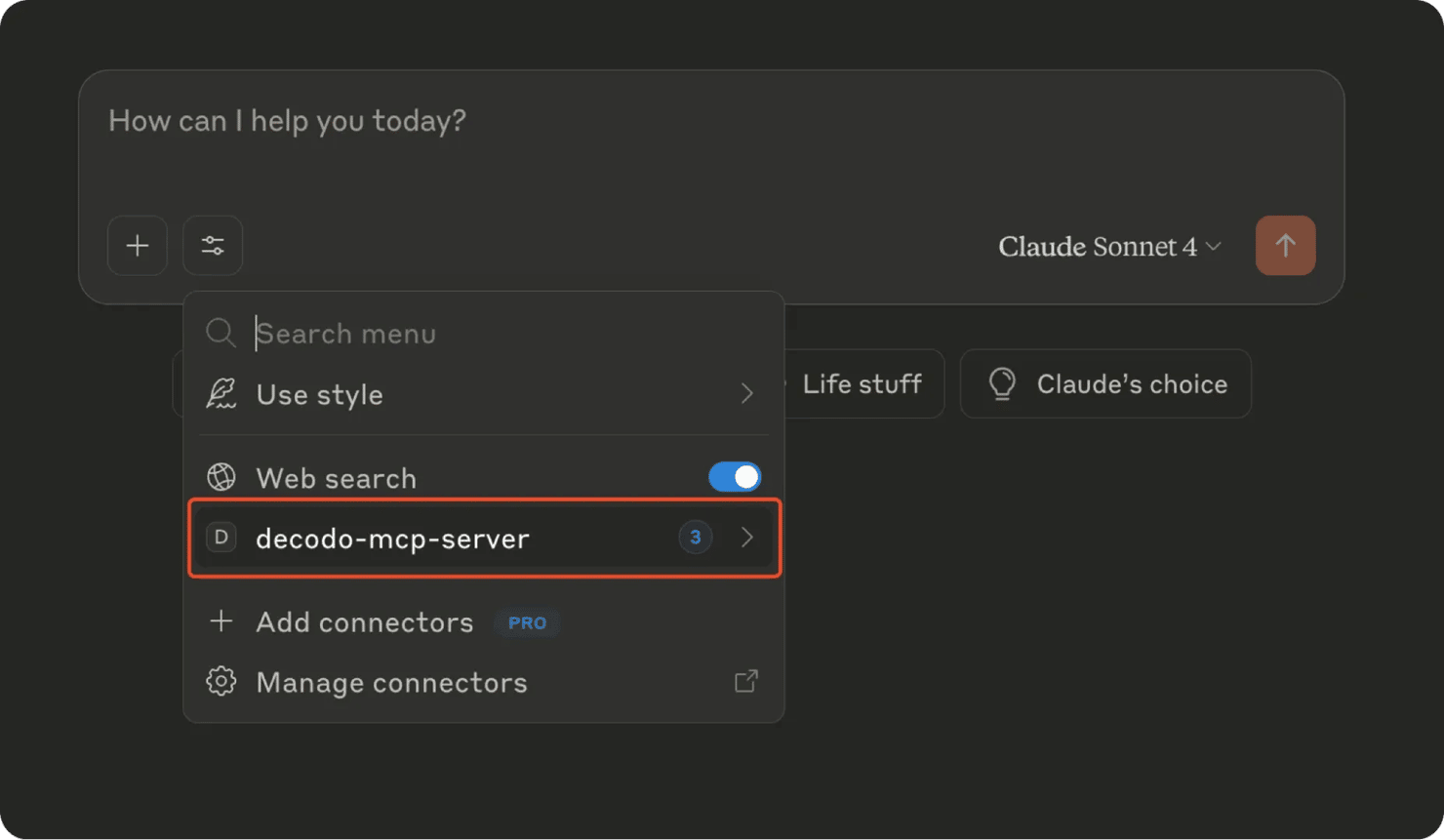Select the Claude's choice suggestion chip
The height and width of the screenshot is (840, 1444).
(1105, 383)
